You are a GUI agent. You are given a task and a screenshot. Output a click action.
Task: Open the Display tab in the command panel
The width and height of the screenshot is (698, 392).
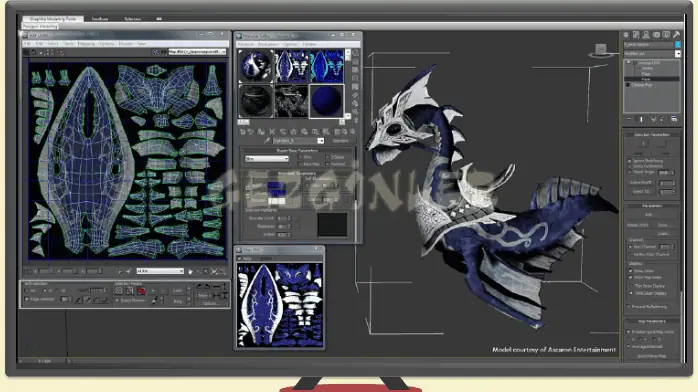(x=666, y=35)
